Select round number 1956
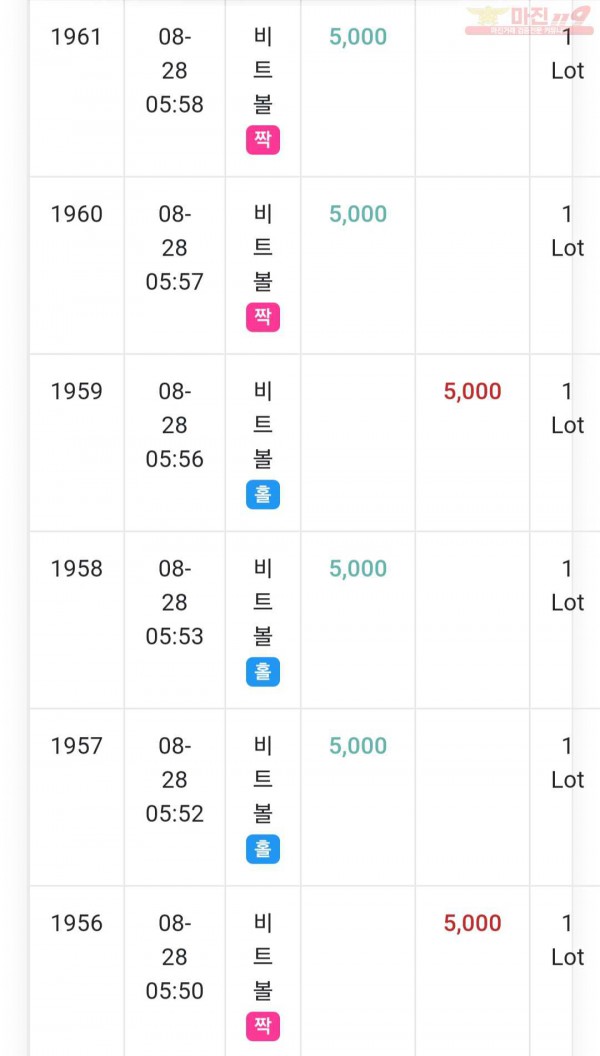The width and height of the screenshot is (600, 1056). [77, 923]
